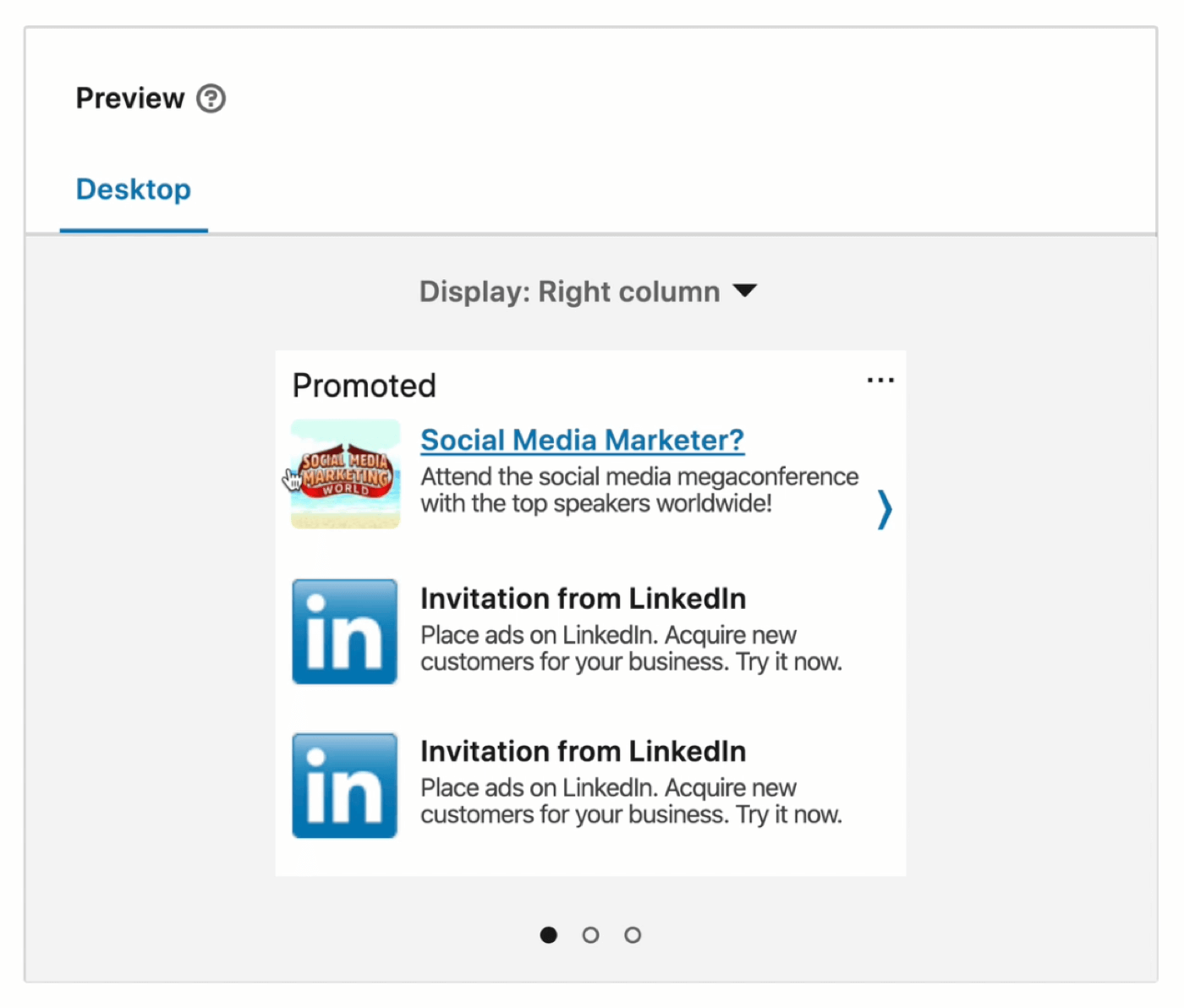Image resolution: width=1184 pixels, height=1008 pixels.
Task: Open the Social Media Marketer? headline link
Action: click(582, 440)
